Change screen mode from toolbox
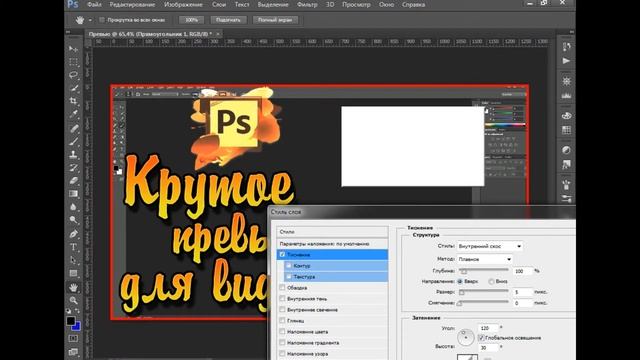640x360 pixels. [x=73, y=352]
